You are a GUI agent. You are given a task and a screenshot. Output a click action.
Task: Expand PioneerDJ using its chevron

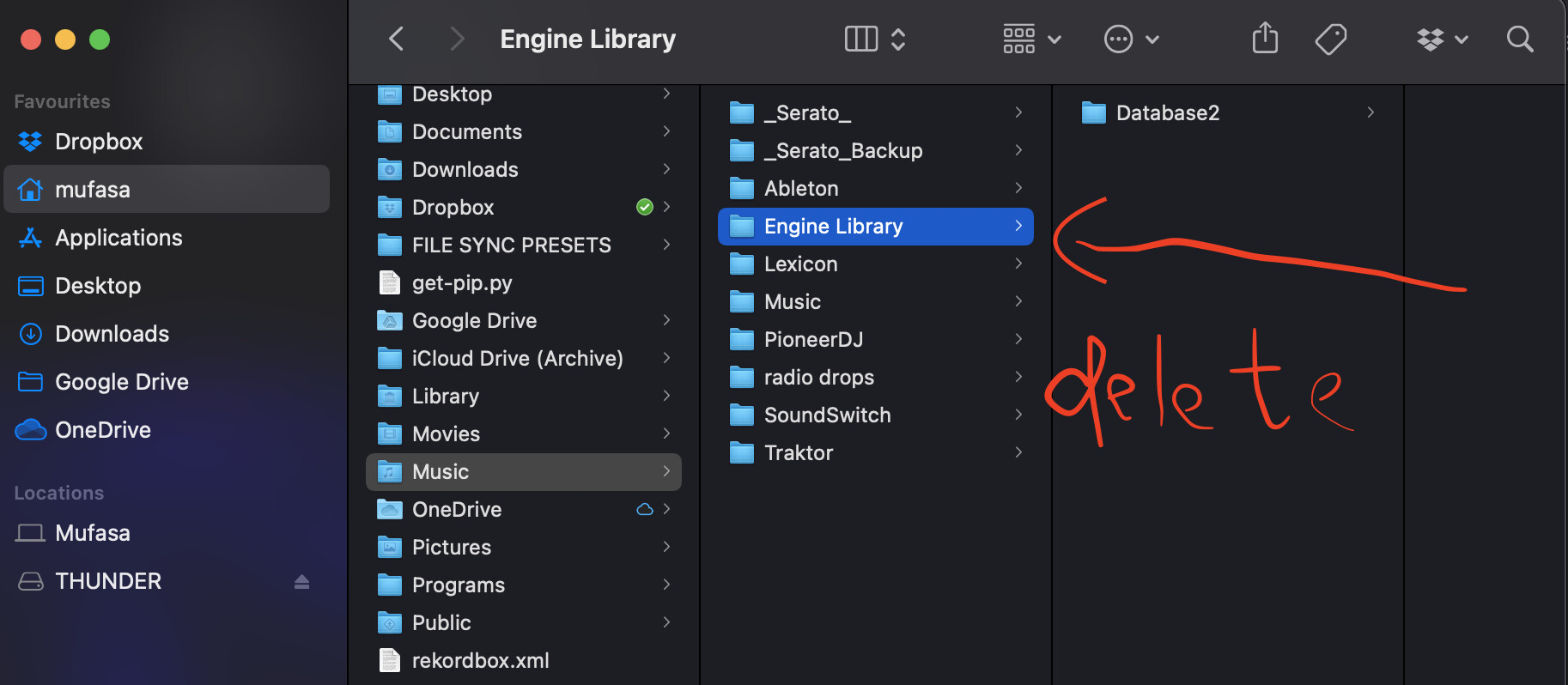[1018, 339]
